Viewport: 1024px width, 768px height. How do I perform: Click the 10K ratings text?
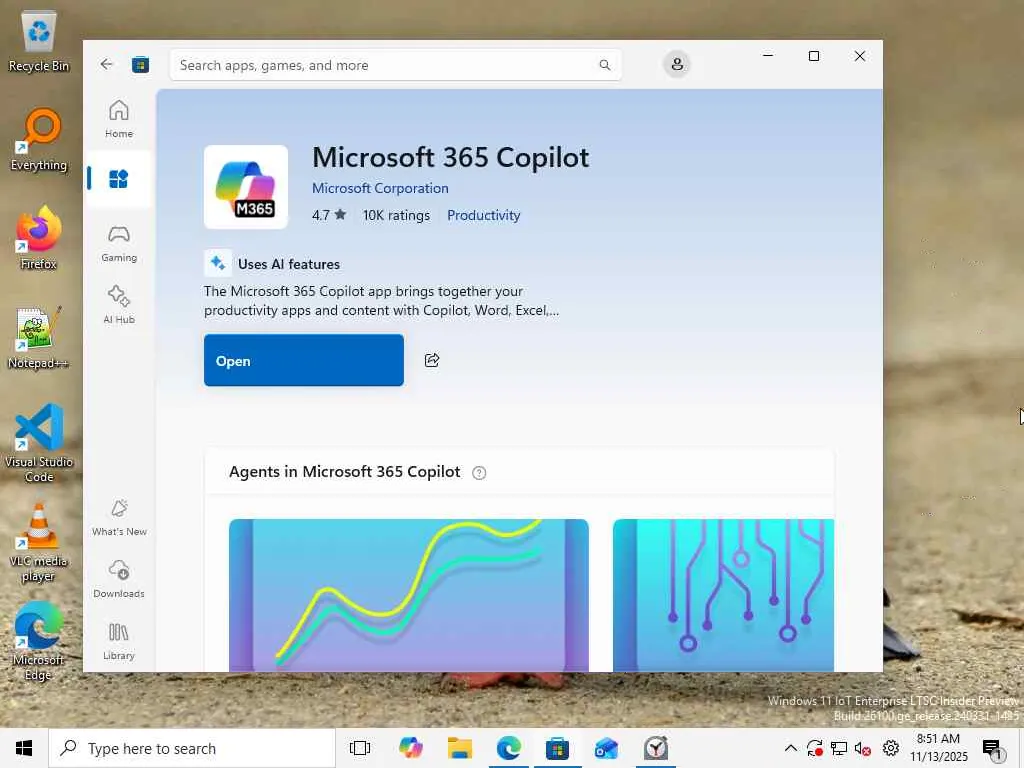(x=396, y=215)
